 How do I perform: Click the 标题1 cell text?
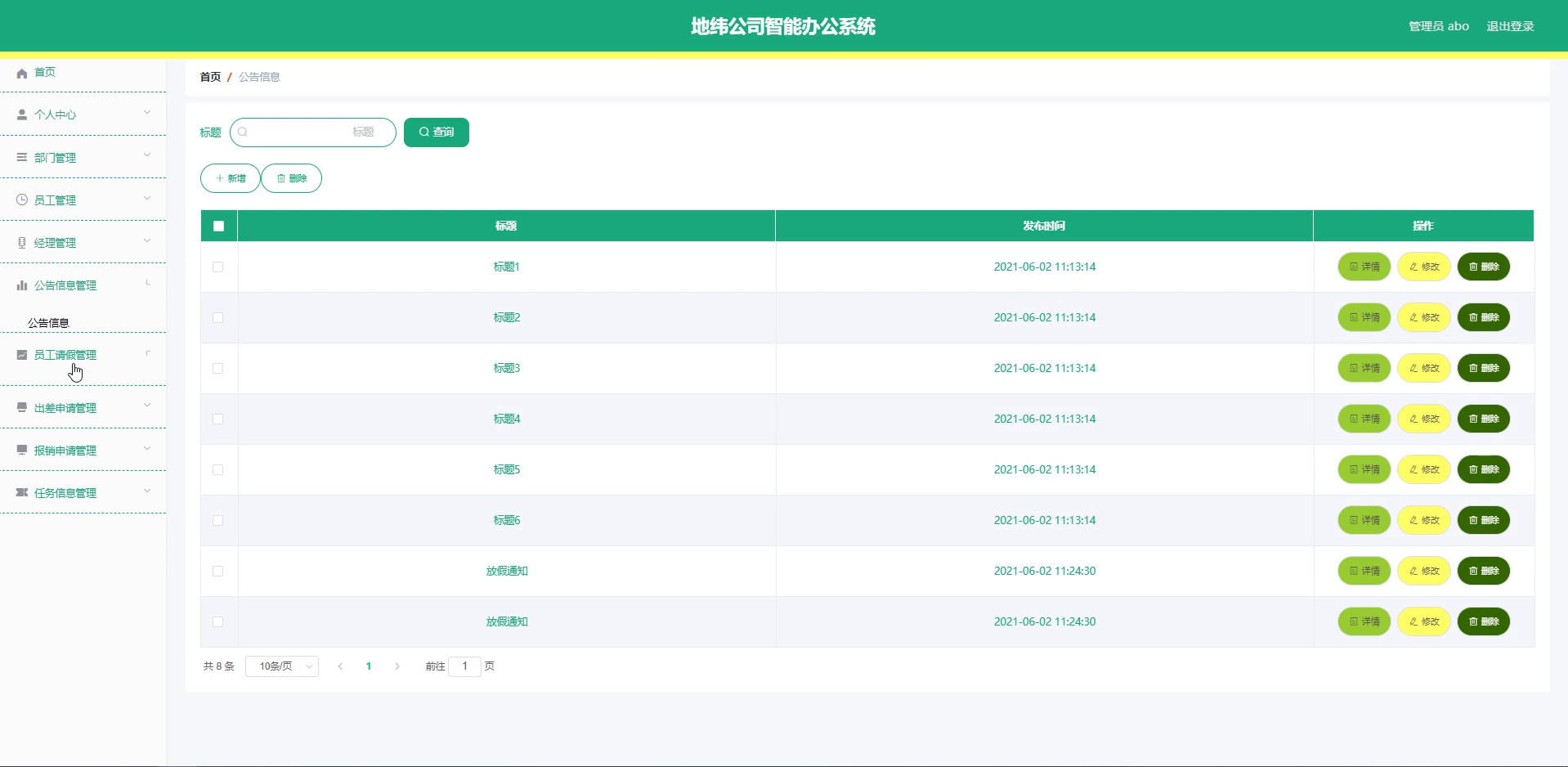click(507, 267)
